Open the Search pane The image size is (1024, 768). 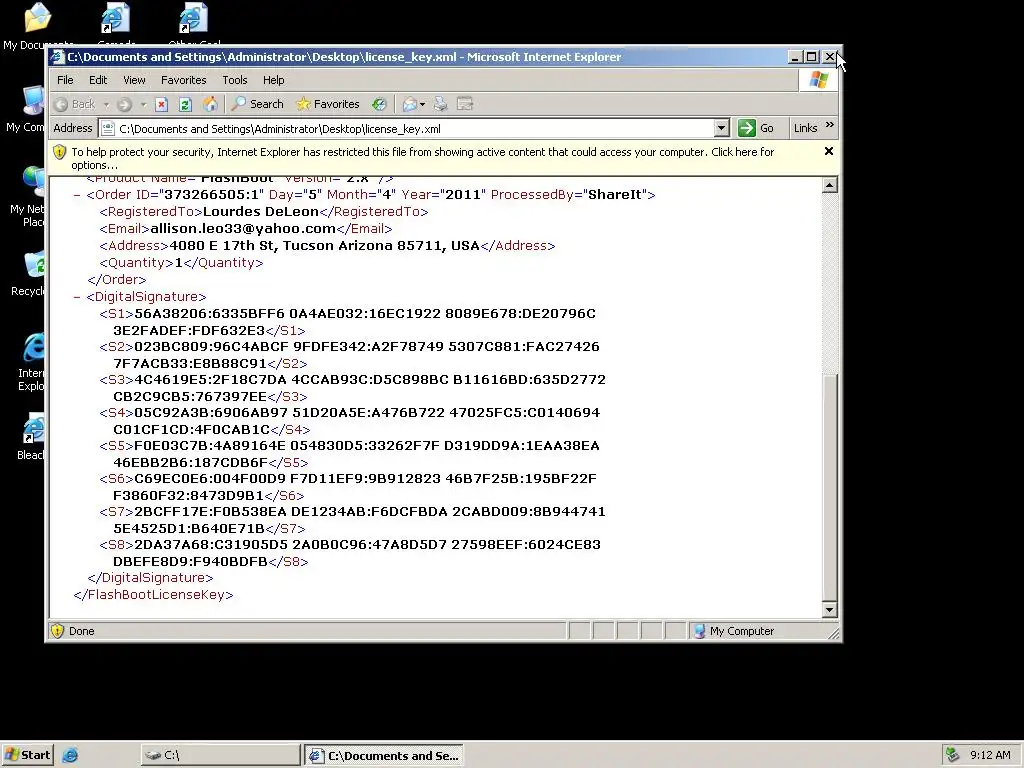pos(257,104)
